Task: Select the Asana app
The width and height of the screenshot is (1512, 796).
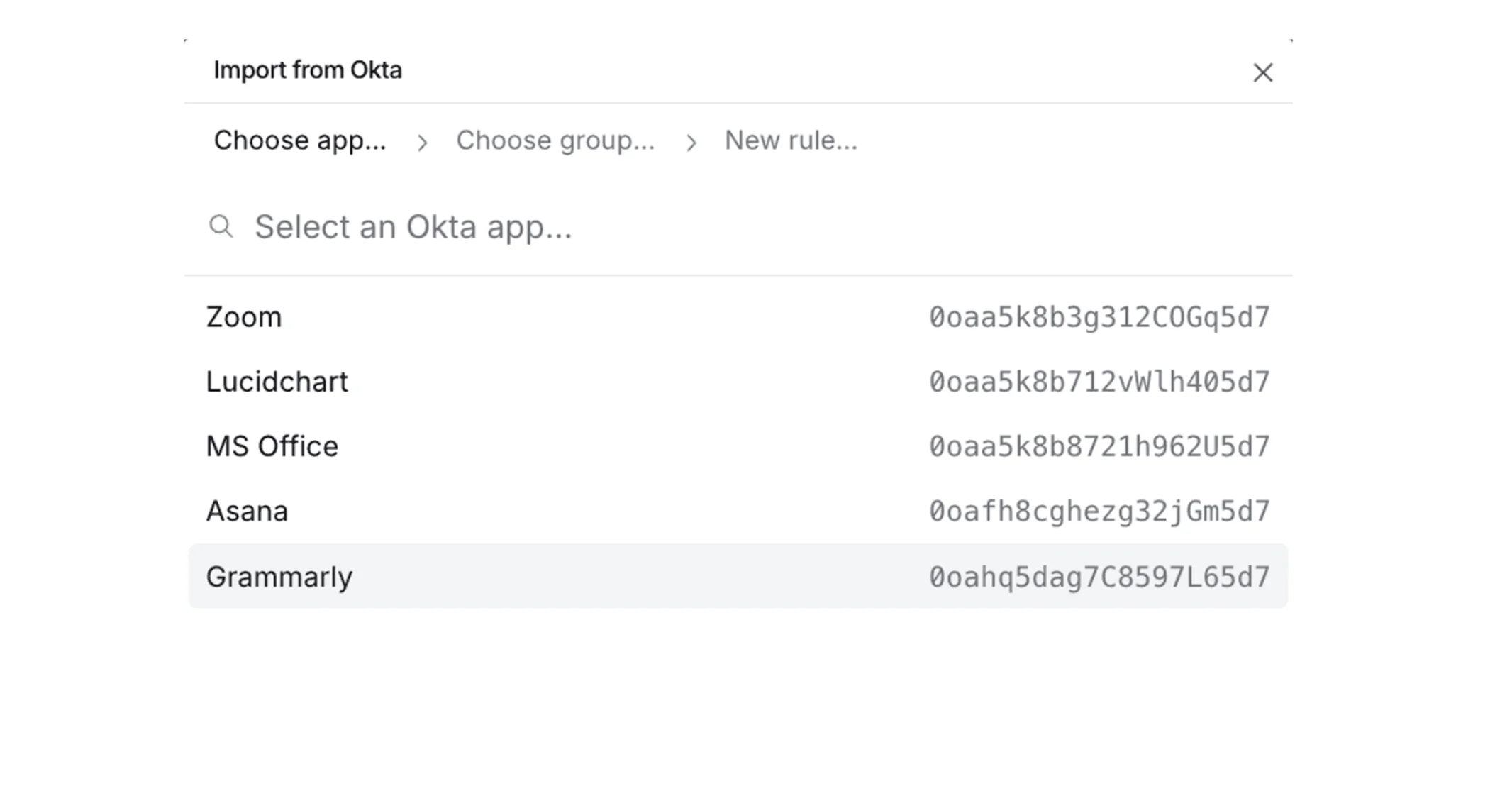Action: click(x=738, y=511)
